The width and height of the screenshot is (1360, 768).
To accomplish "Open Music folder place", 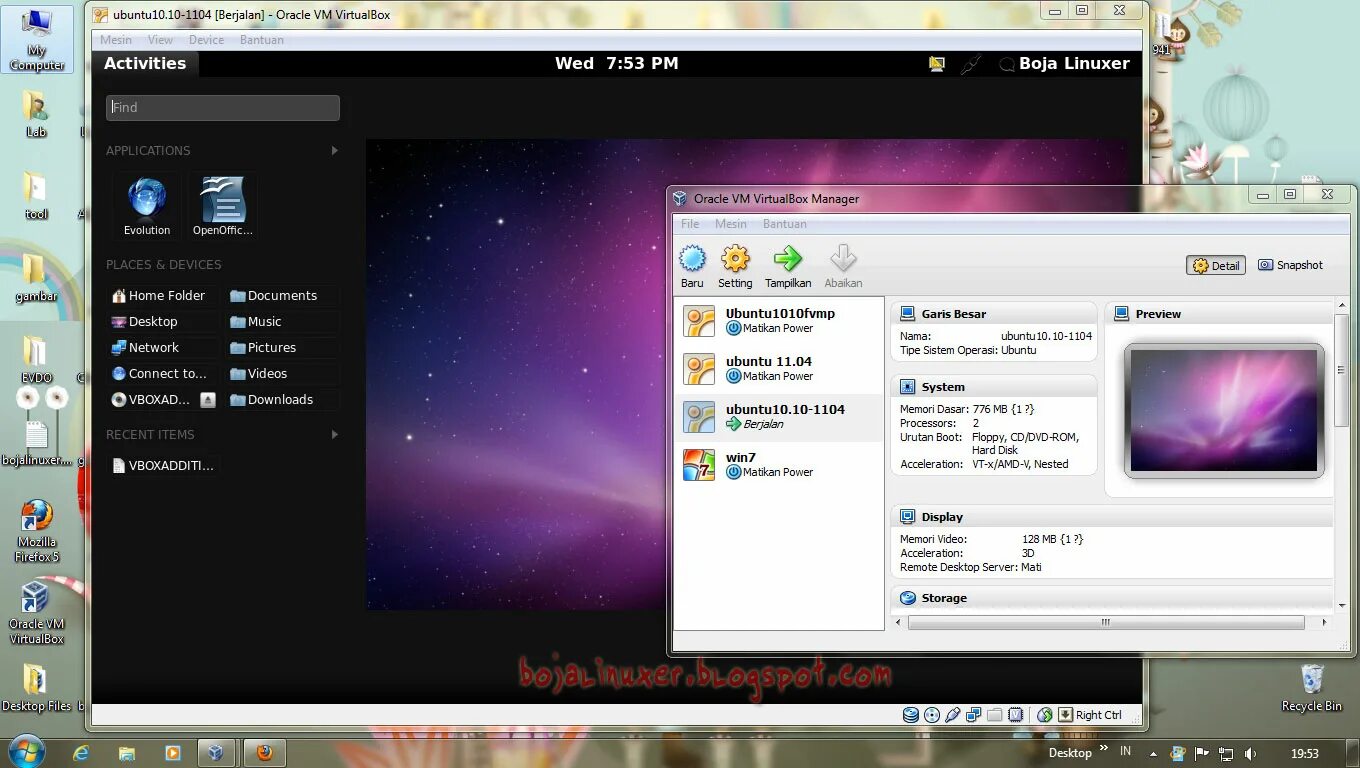I will pyautogui.click(x=256, y=322).
